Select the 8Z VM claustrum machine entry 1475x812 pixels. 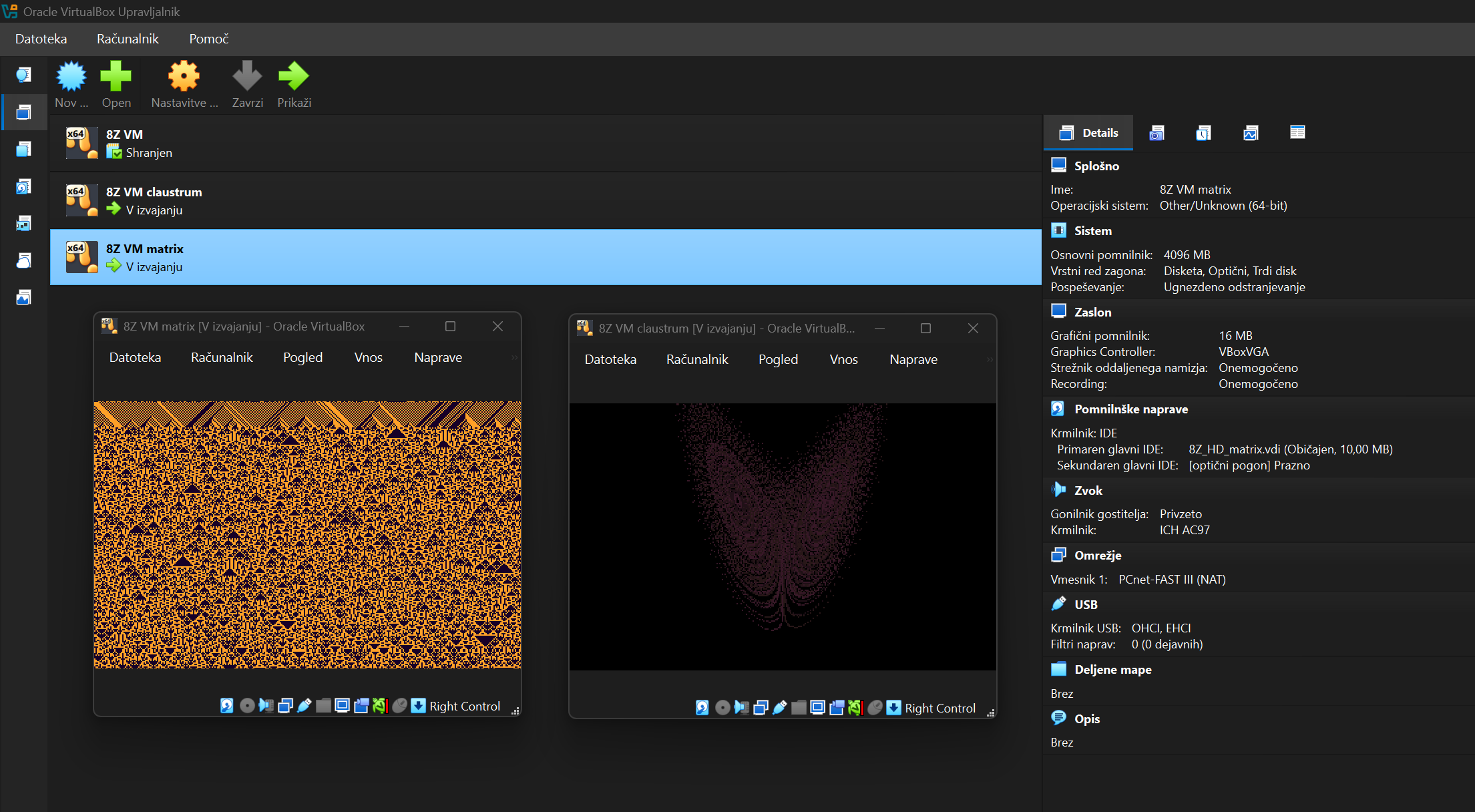pyautogui.click(x=546, y=200)
